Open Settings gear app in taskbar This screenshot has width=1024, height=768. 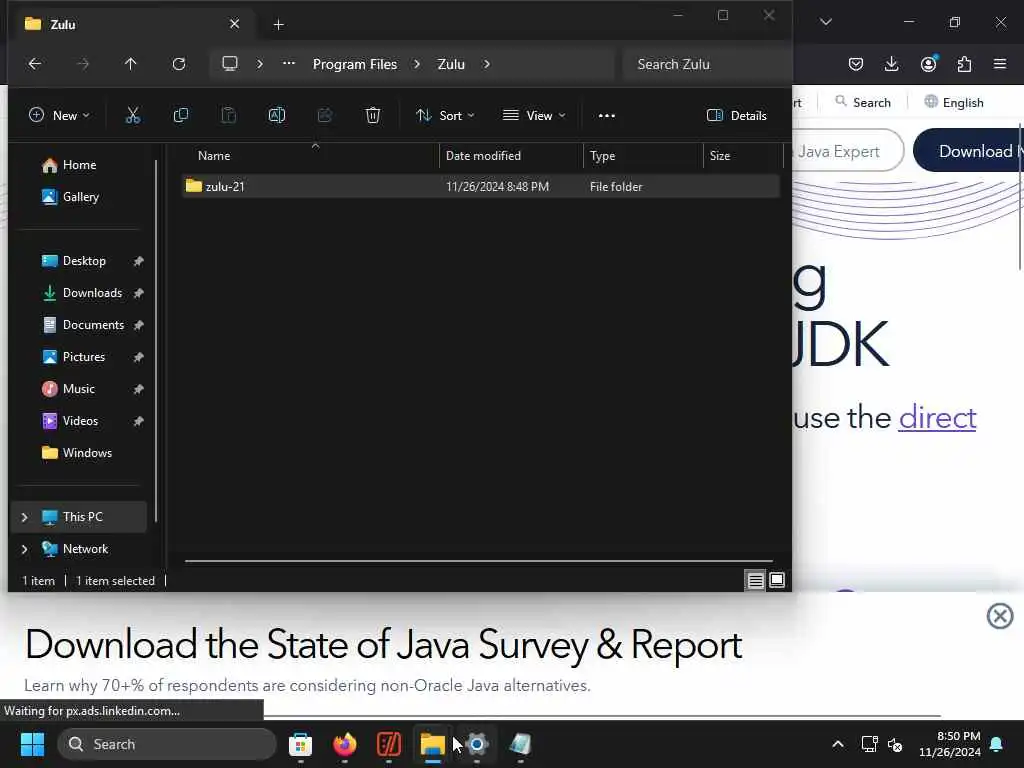[477, 744]
